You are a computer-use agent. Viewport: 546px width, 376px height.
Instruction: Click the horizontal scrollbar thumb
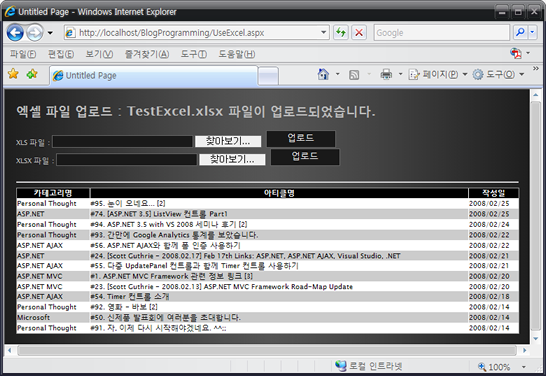coord(267,350)
